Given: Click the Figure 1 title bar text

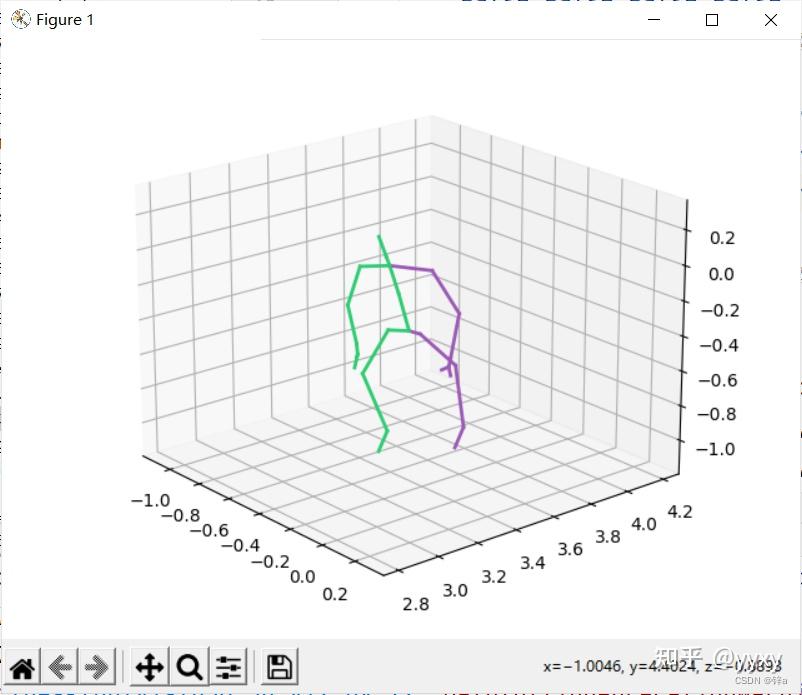Looking at the screenshot, I should click(x=64, y=19).
